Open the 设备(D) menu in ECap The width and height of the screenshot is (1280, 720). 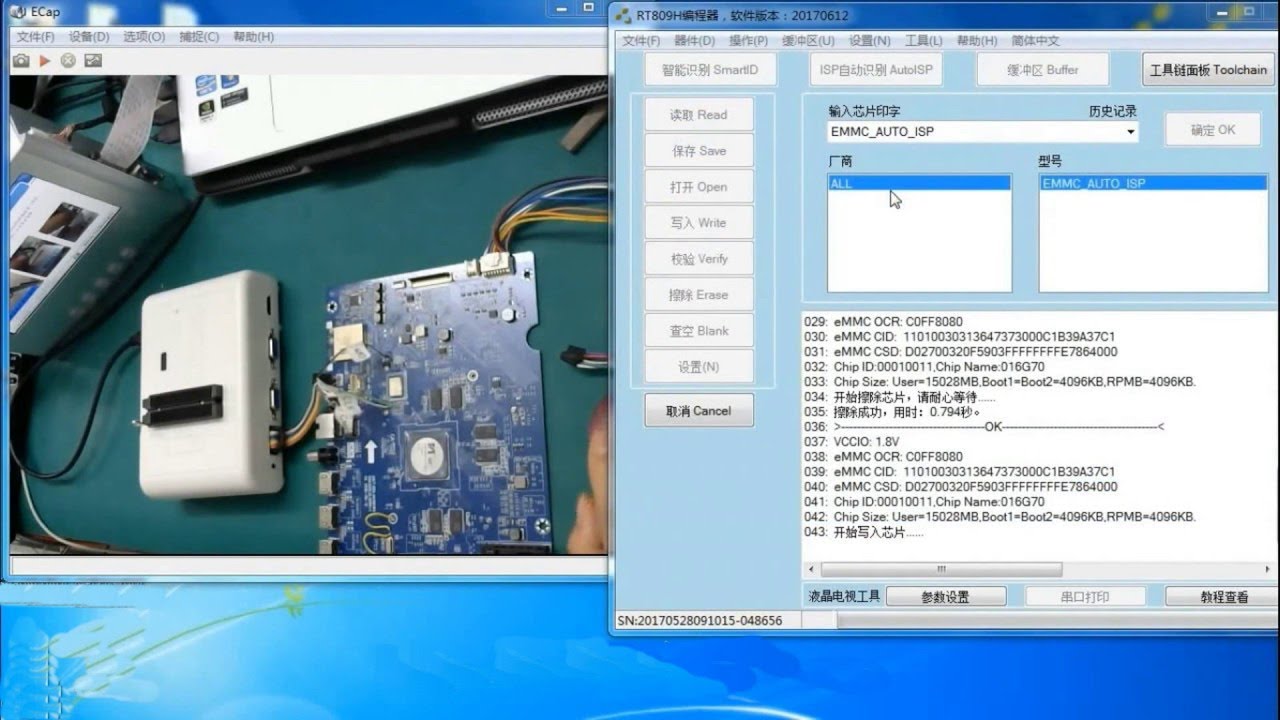89,36
